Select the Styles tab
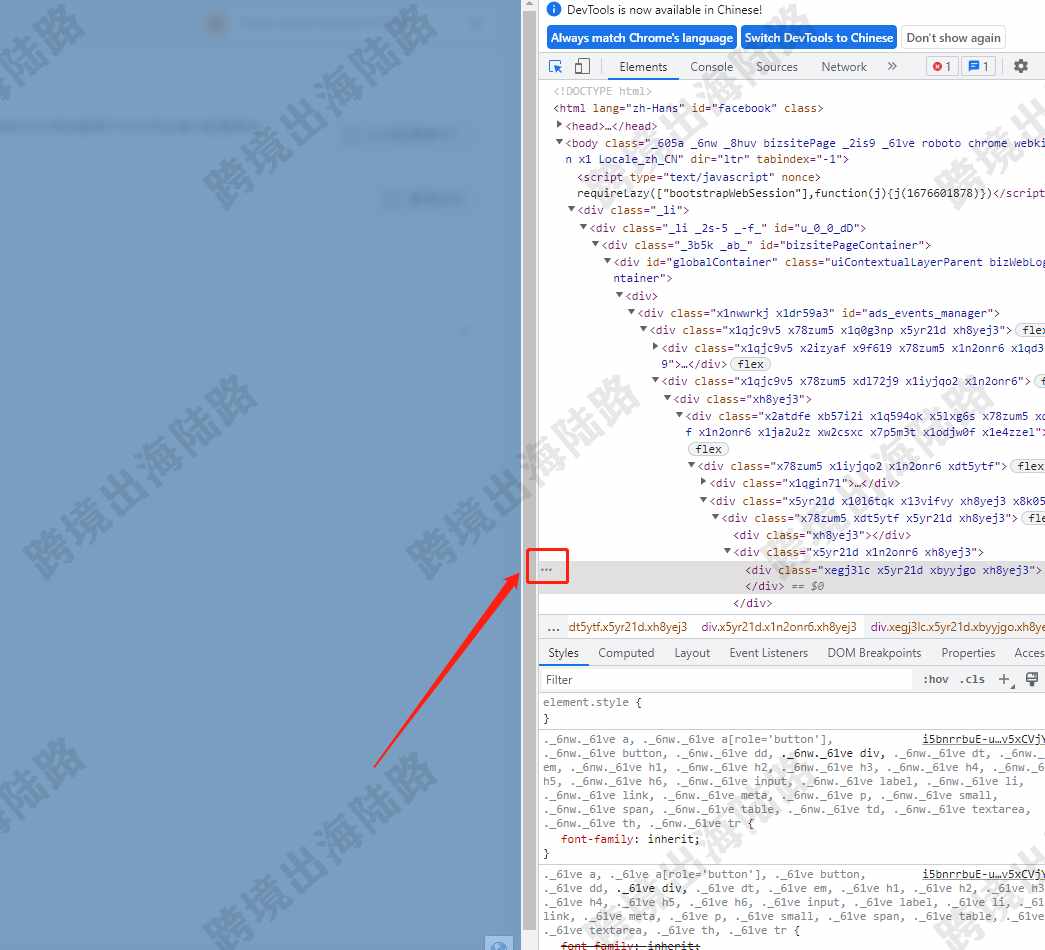 click(x=563, y=653)
